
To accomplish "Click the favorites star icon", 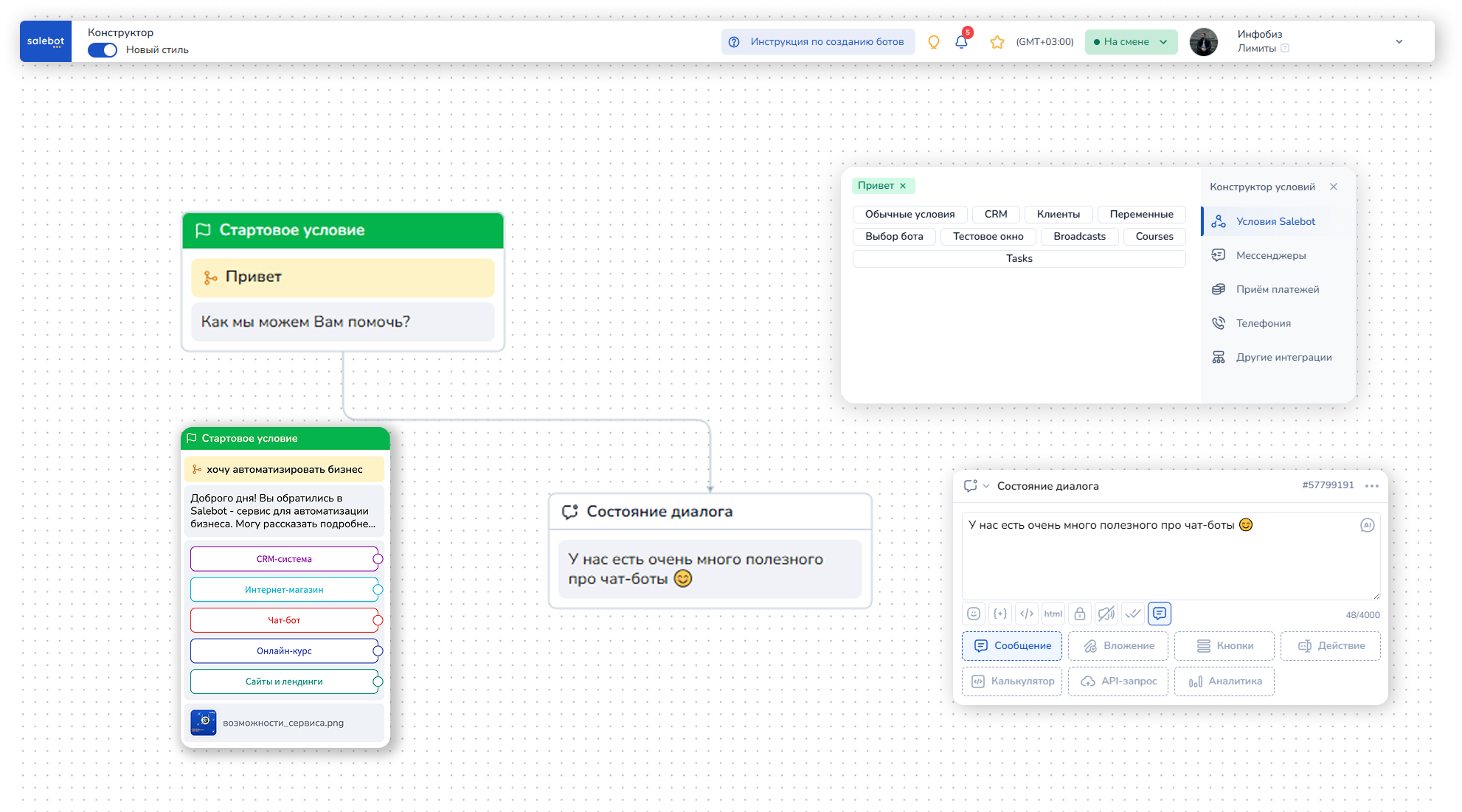I will click(x=997, y=42).
